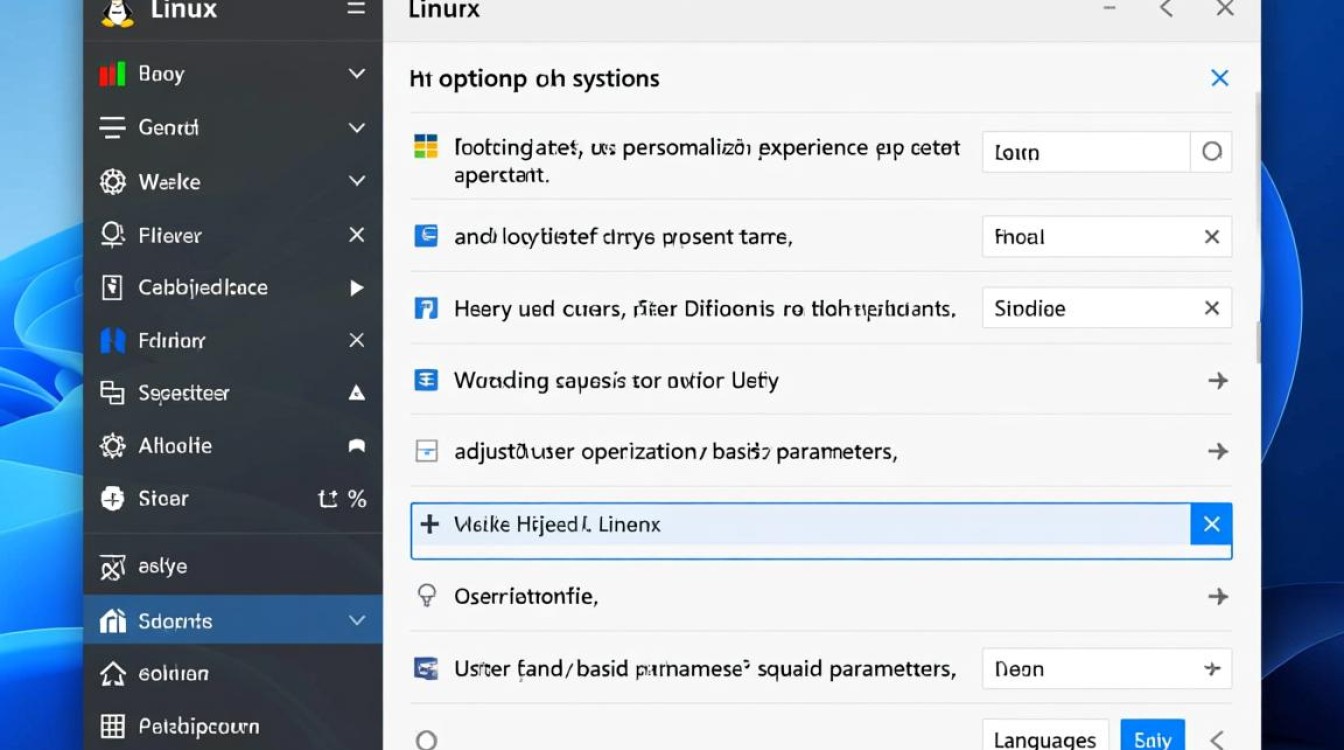Open the gear icon next to "Waeke"
The image size is (1344, 750).
click(112, 181)
